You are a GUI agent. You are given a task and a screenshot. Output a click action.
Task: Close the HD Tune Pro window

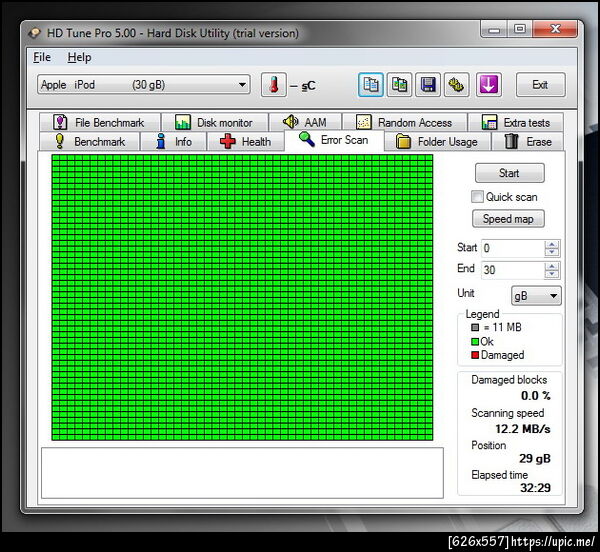point(554,30)
